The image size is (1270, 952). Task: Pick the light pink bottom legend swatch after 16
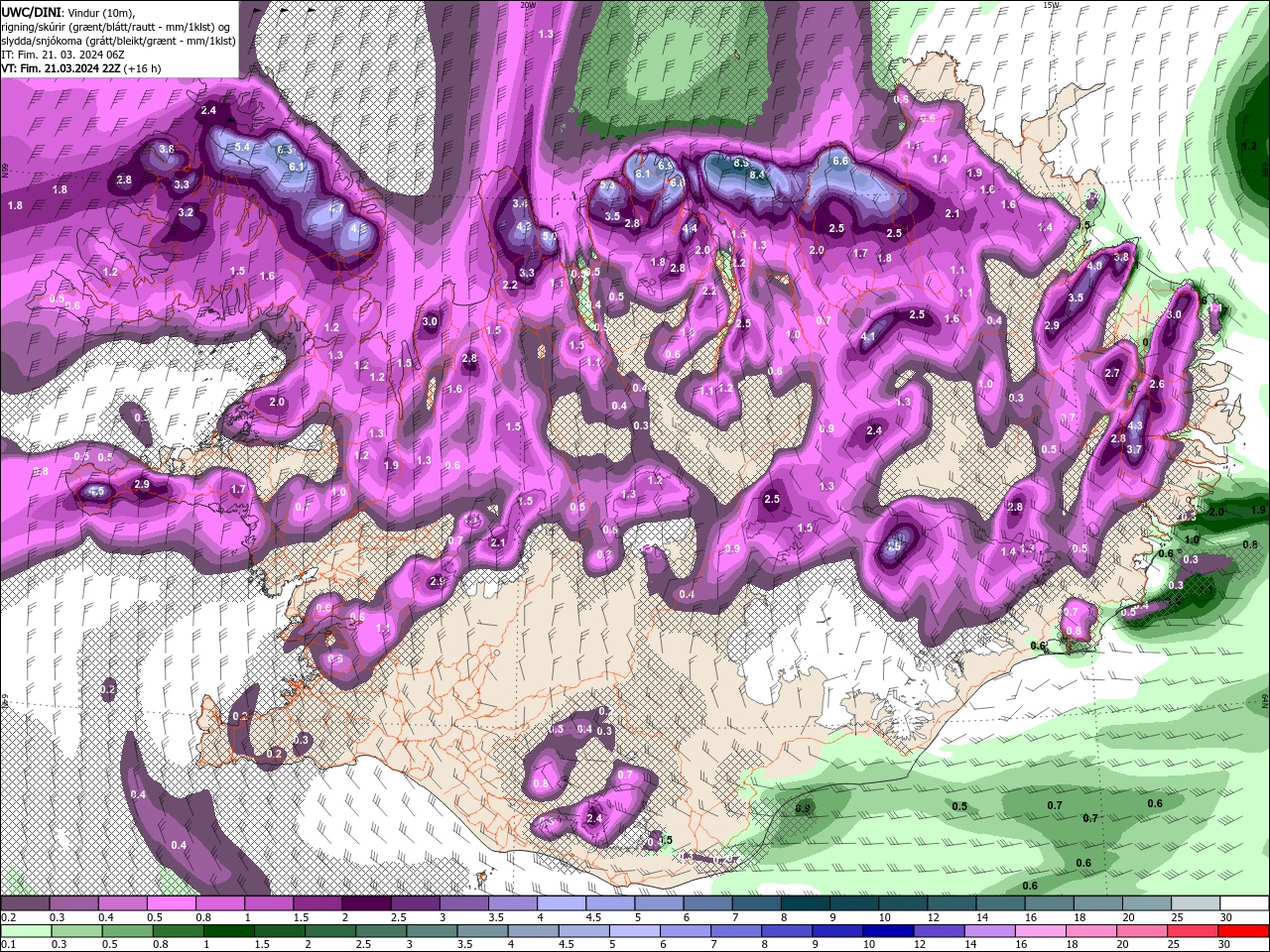coord(1041,931)
